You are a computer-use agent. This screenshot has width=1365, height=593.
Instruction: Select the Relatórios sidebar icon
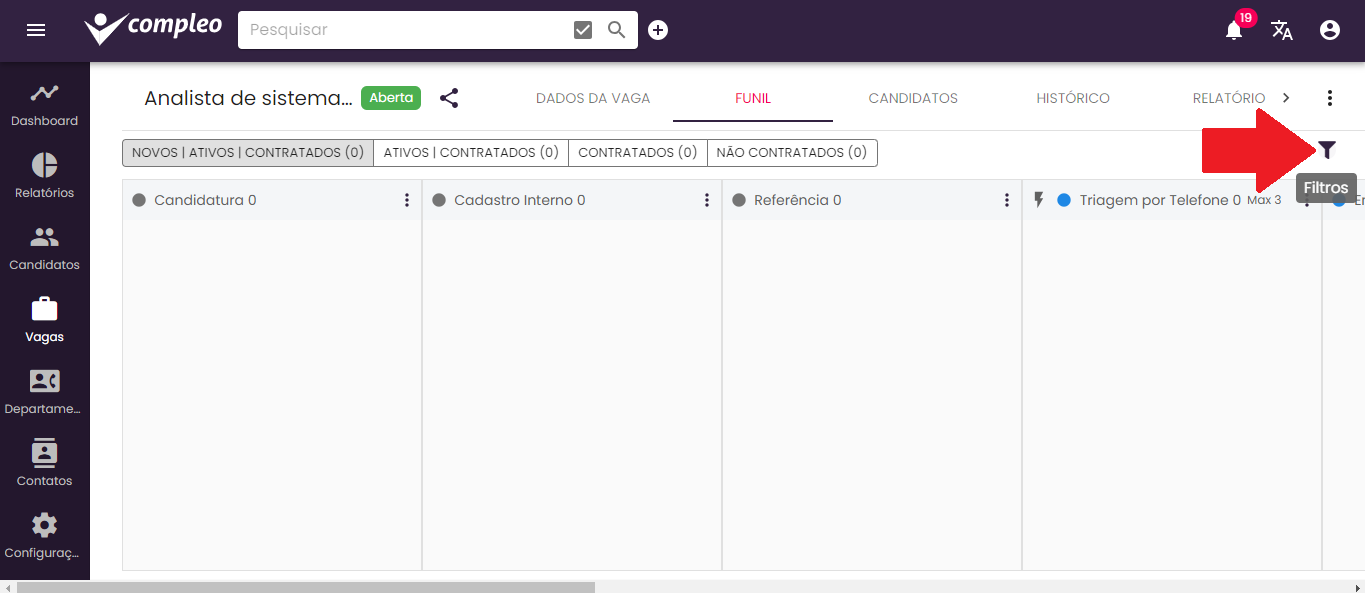click(x=44, y=177)
